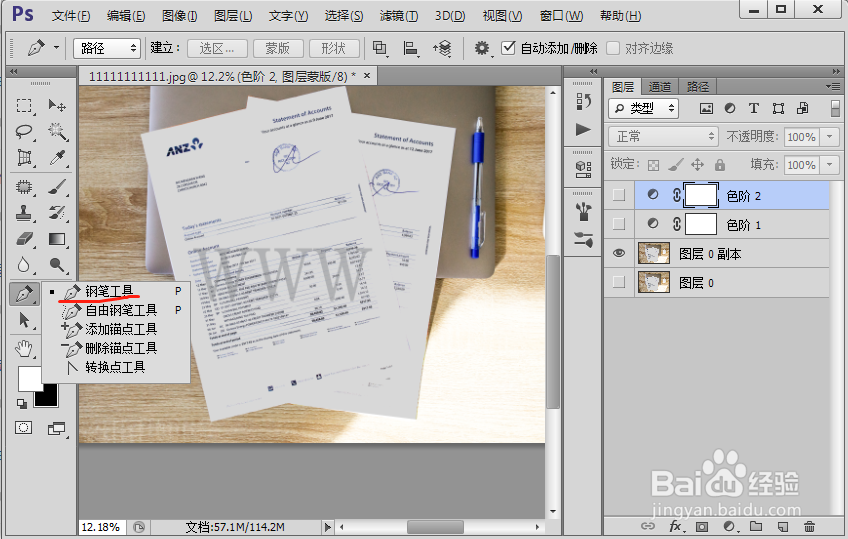Open path operations icon in options bar
This screenshot has width=848, height=539.
[380, 48]
